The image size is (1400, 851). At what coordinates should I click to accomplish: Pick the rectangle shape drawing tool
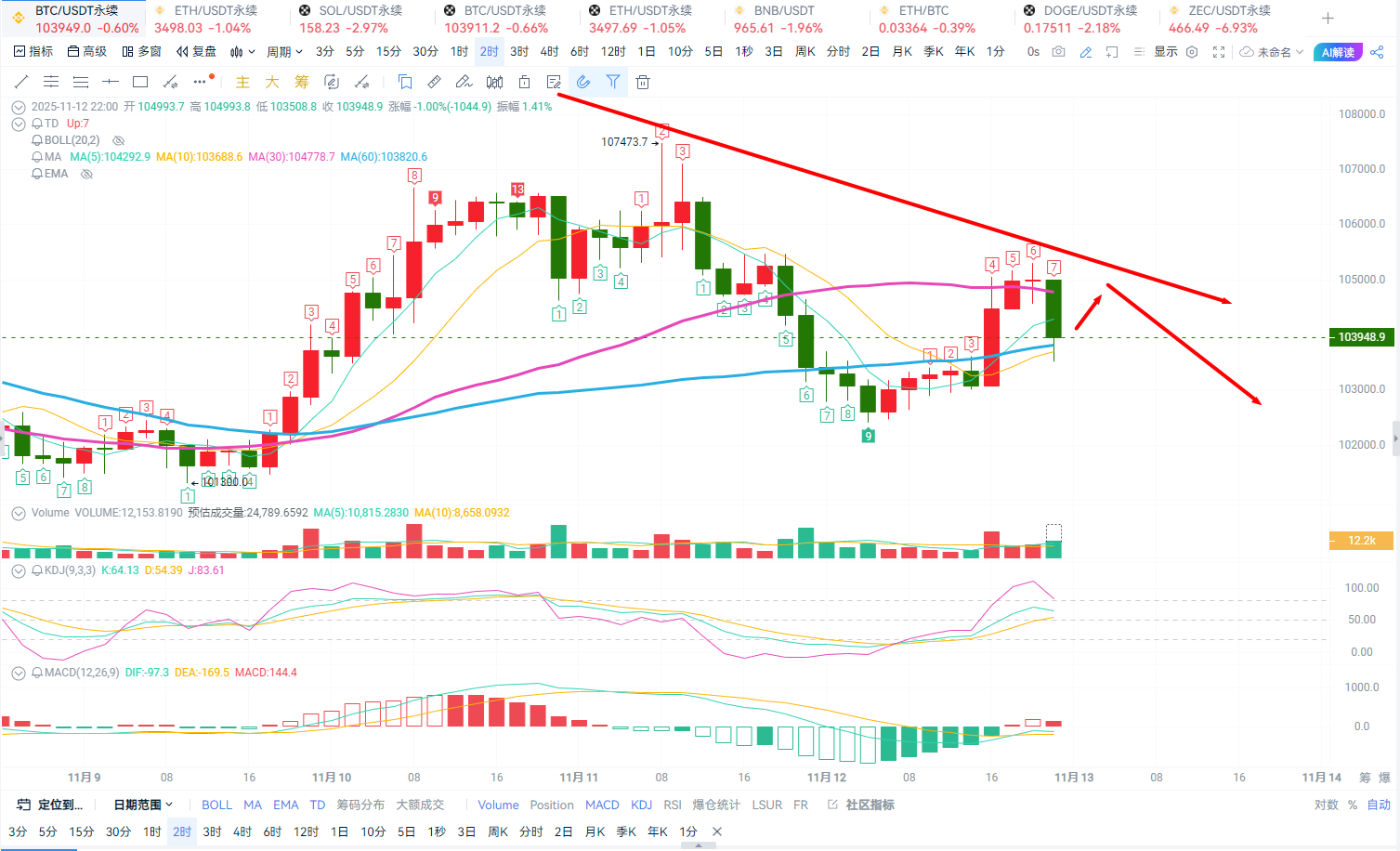click(x=140, y=82)
